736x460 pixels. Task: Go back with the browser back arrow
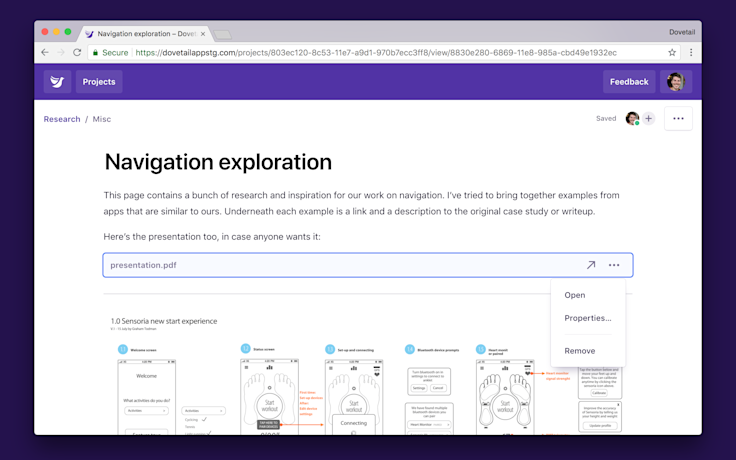[45, 53]
